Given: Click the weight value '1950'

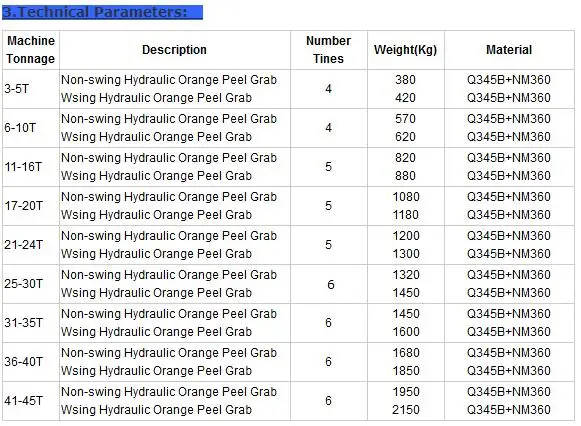Looking at the screenshot, I should coord(406,392).
